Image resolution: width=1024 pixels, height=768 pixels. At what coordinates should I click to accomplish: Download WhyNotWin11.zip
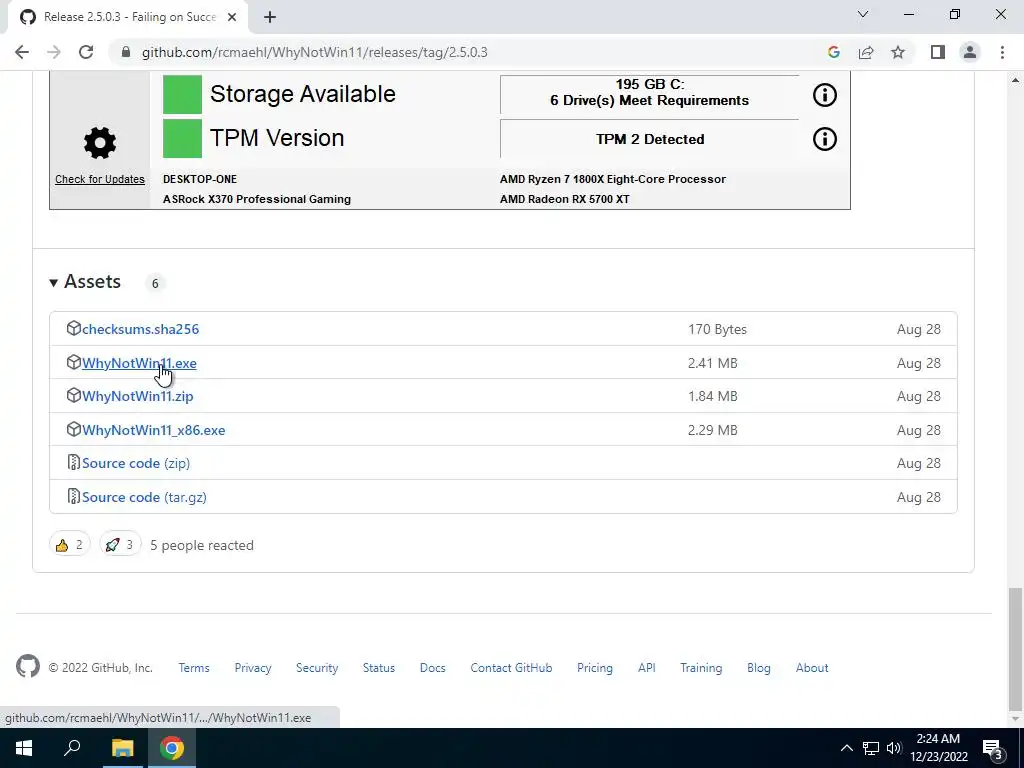point(138,396)
